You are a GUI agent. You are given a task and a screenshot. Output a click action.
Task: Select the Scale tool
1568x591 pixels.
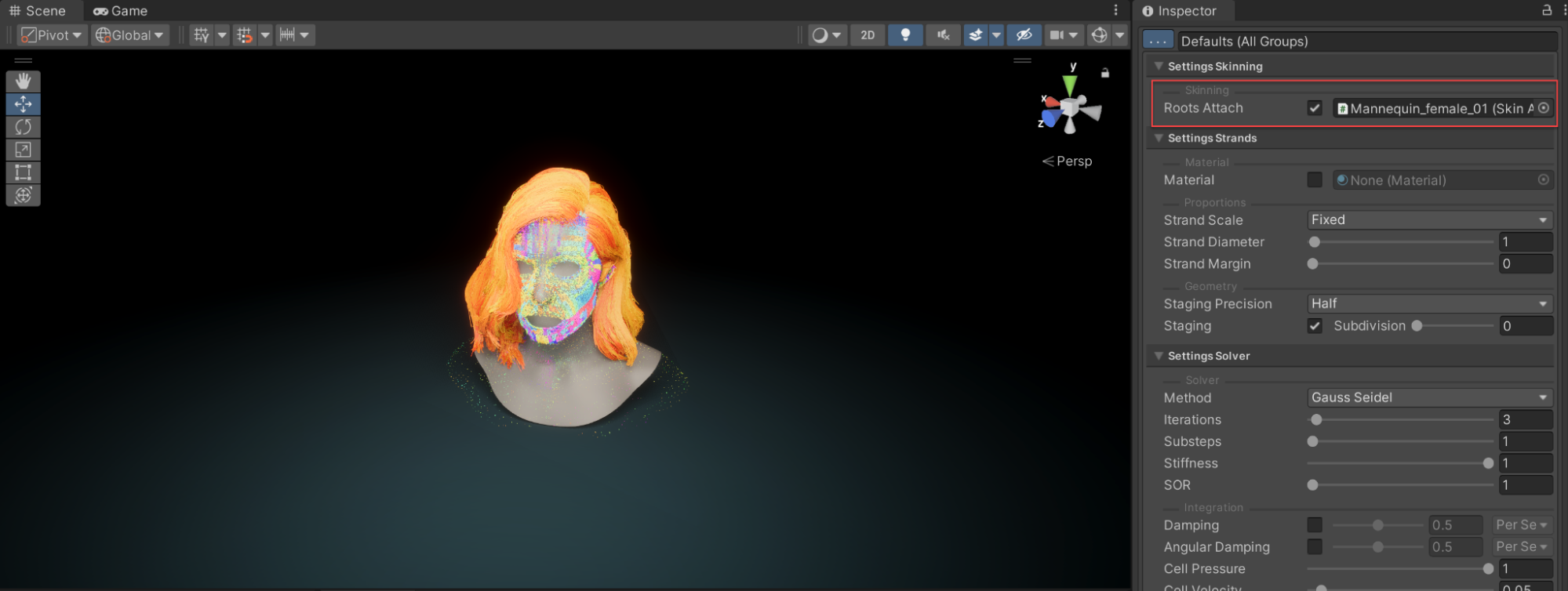(23, 150)
